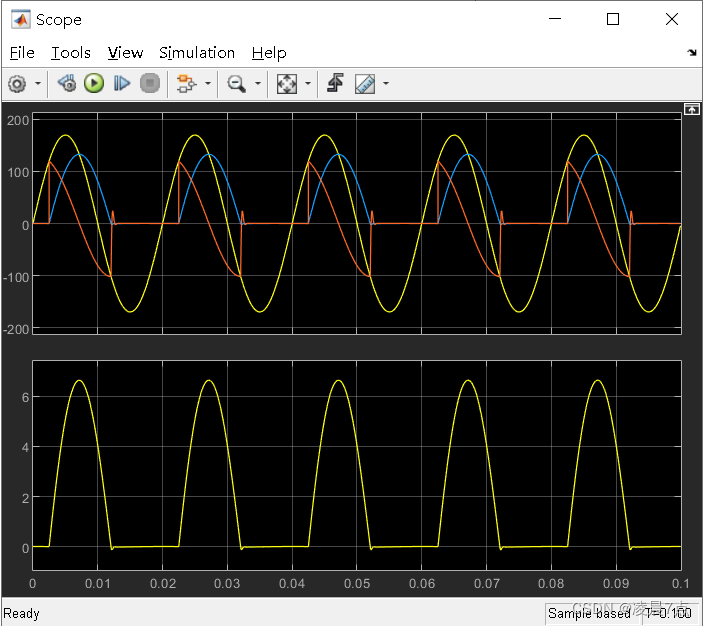This screenshot has height=626, width=705.
Task: Click the 0.1 x-axis tick label
Action: pyautogui.click(x=681, y=584)
